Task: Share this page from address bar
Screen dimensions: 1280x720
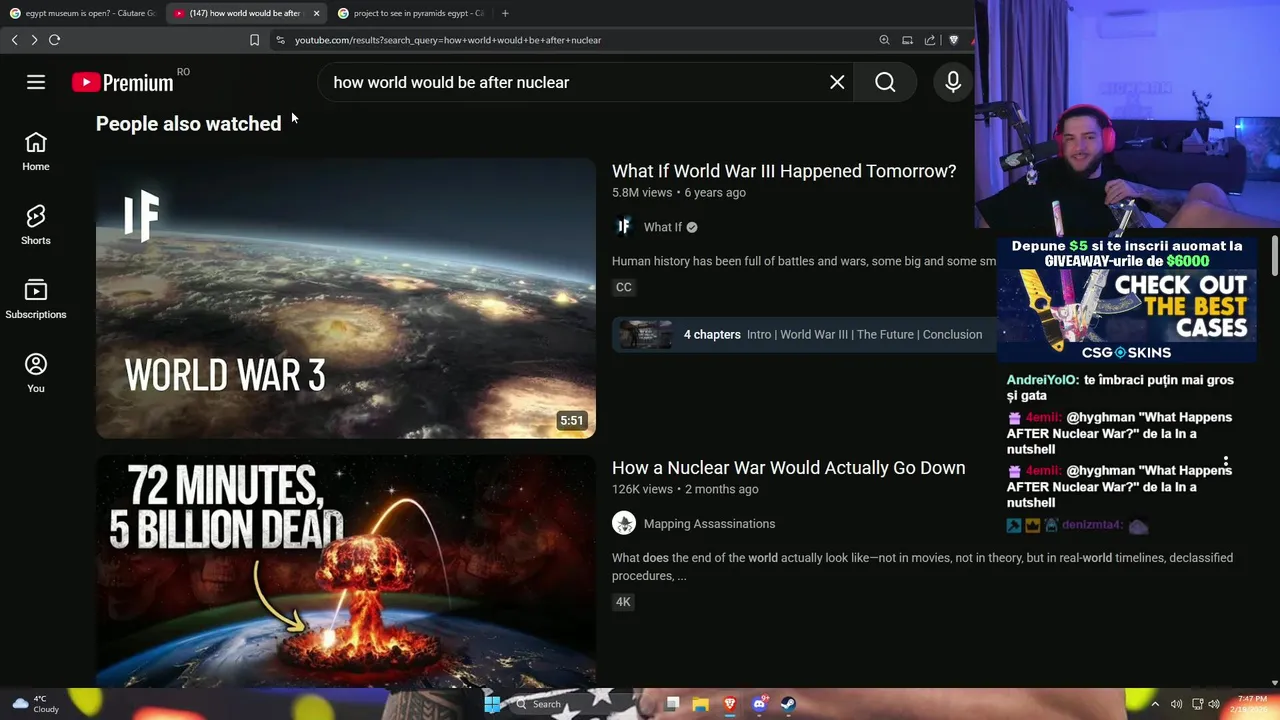Action: click(930, 40)
